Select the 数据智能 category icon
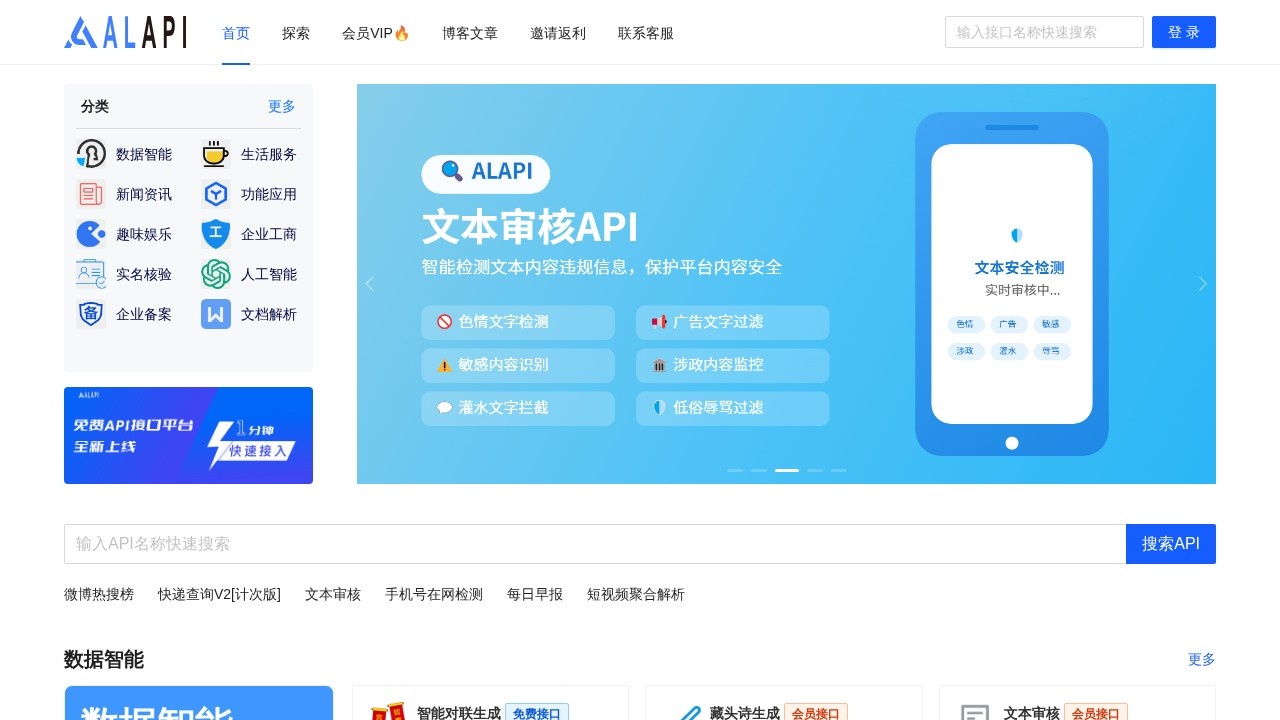This screenshot has width=1280, height=720. tap(91, 154)
